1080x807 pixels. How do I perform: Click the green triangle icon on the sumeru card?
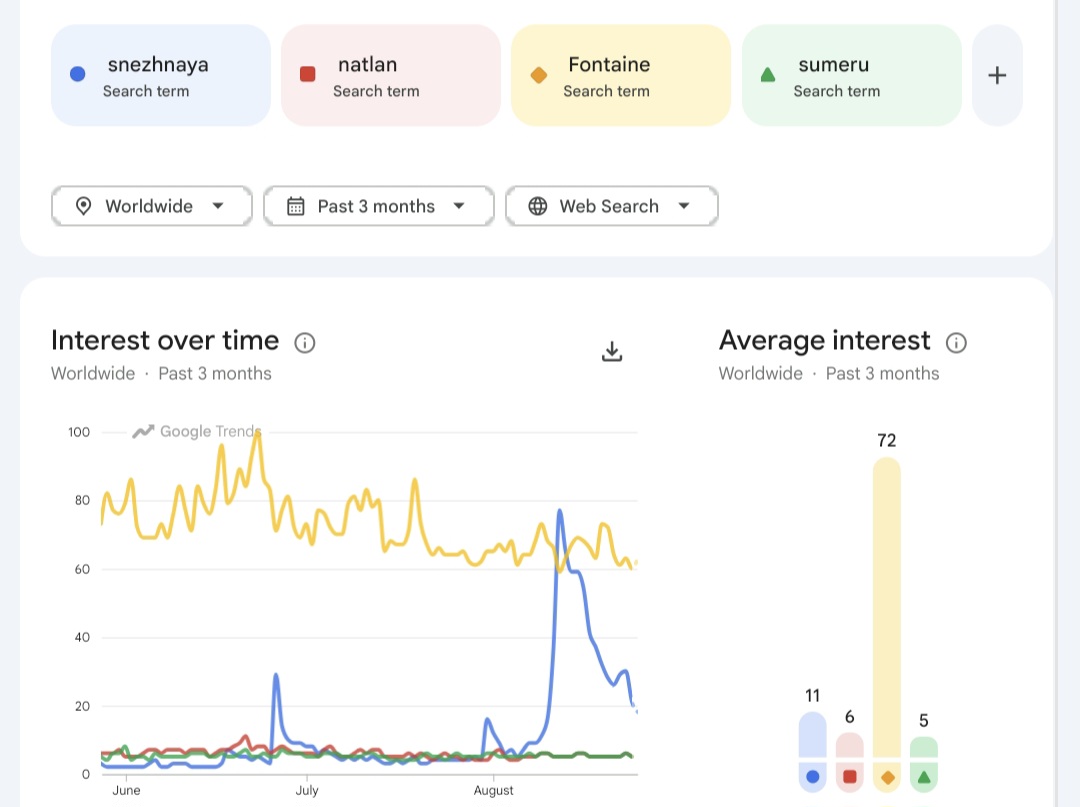(x=768, y=75)
